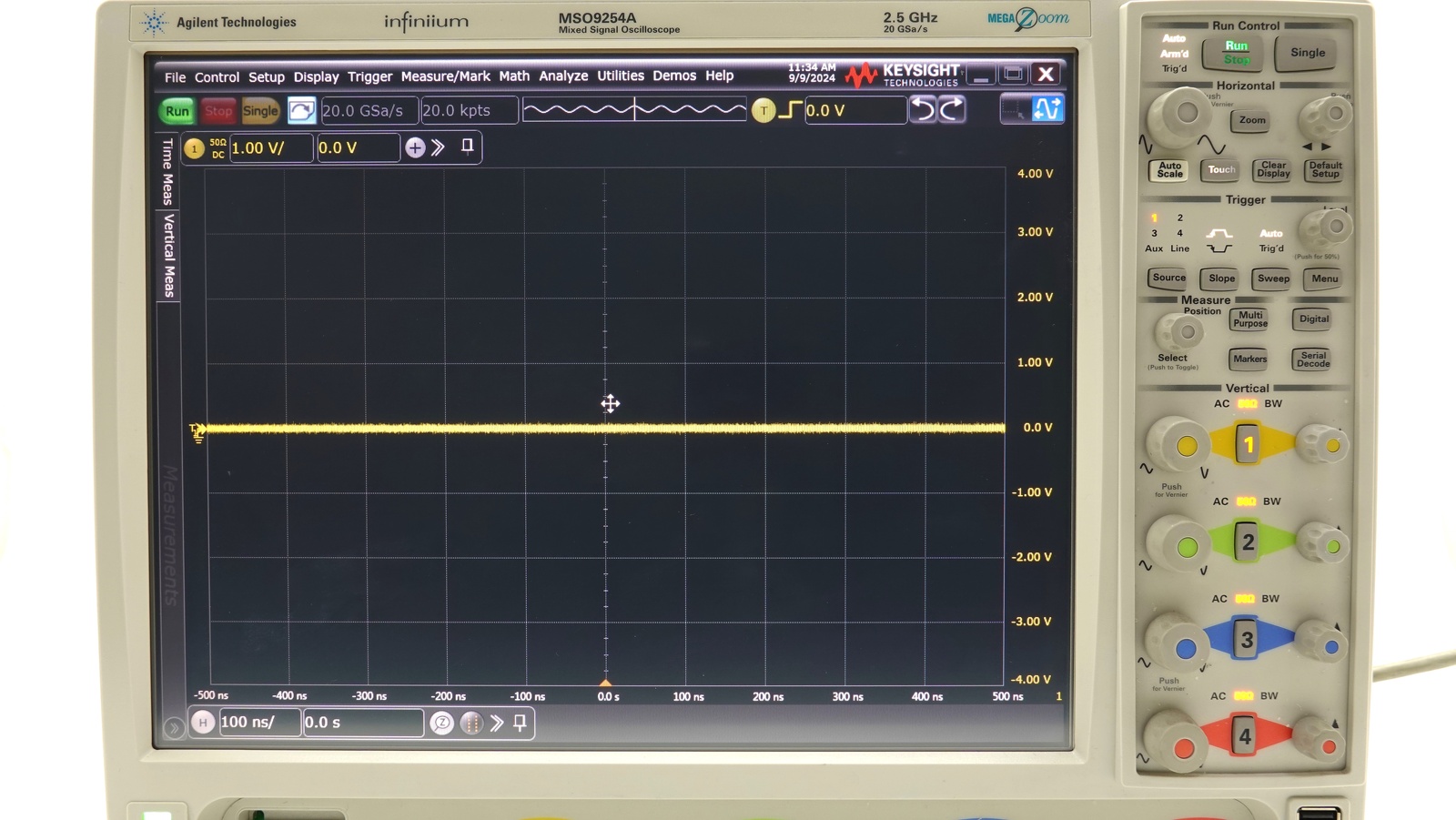This screenshot has height=820, width=1456.
Task: Open the 20.0 kpts memory depth field
Action: click(x=469, y=110)
